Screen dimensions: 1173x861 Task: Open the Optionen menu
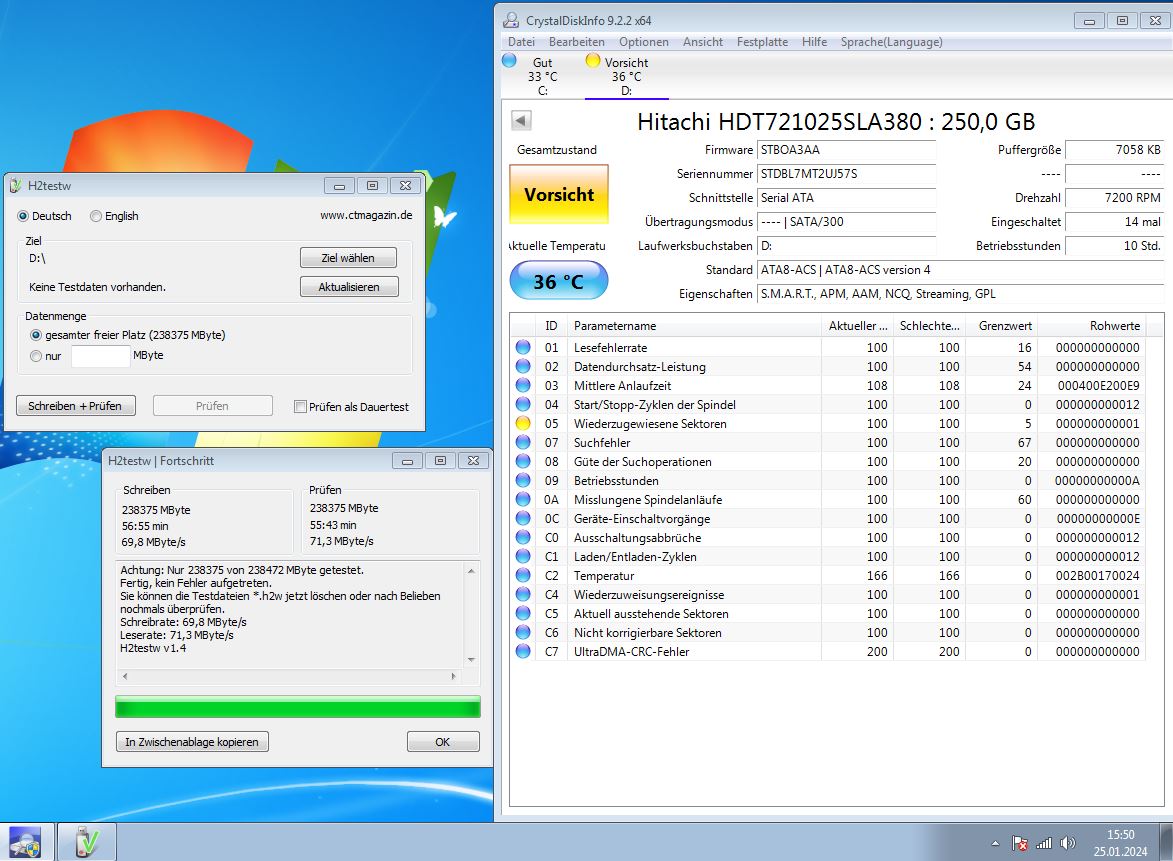tap(643, 42)
